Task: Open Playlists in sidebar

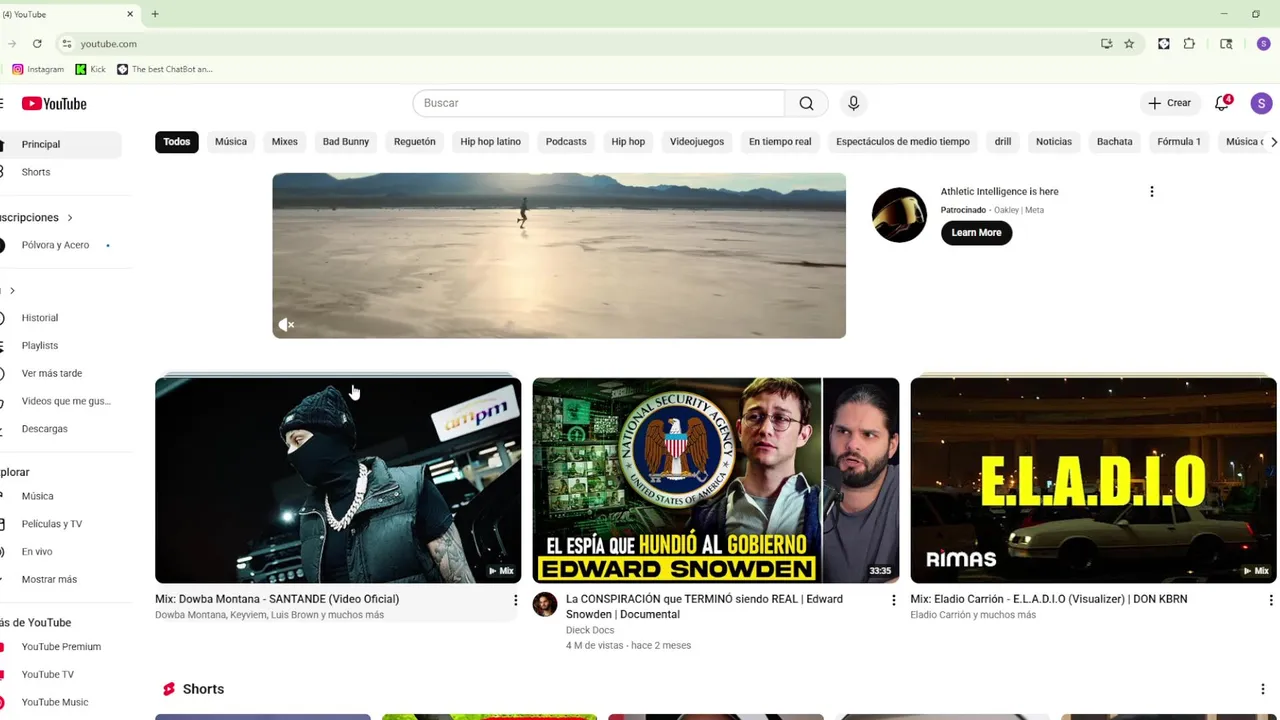Action: point(60,346)
